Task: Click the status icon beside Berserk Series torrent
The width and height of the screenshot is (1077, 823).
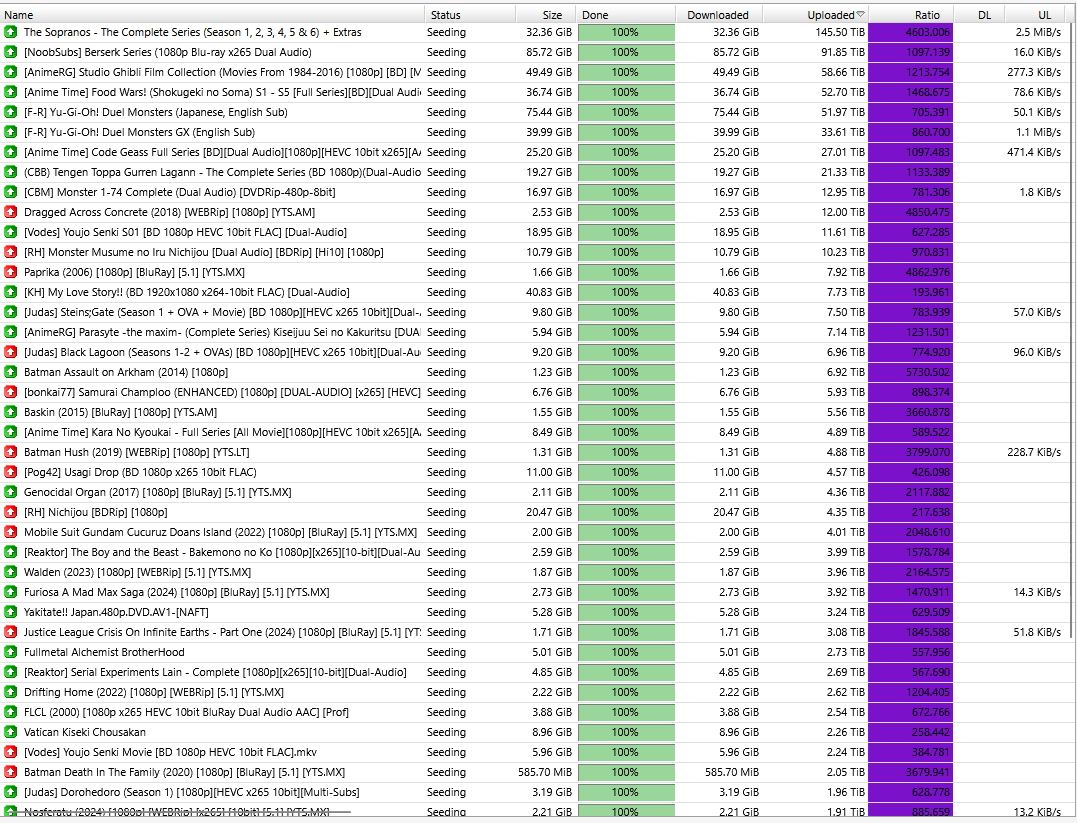Action: (10, 52)
